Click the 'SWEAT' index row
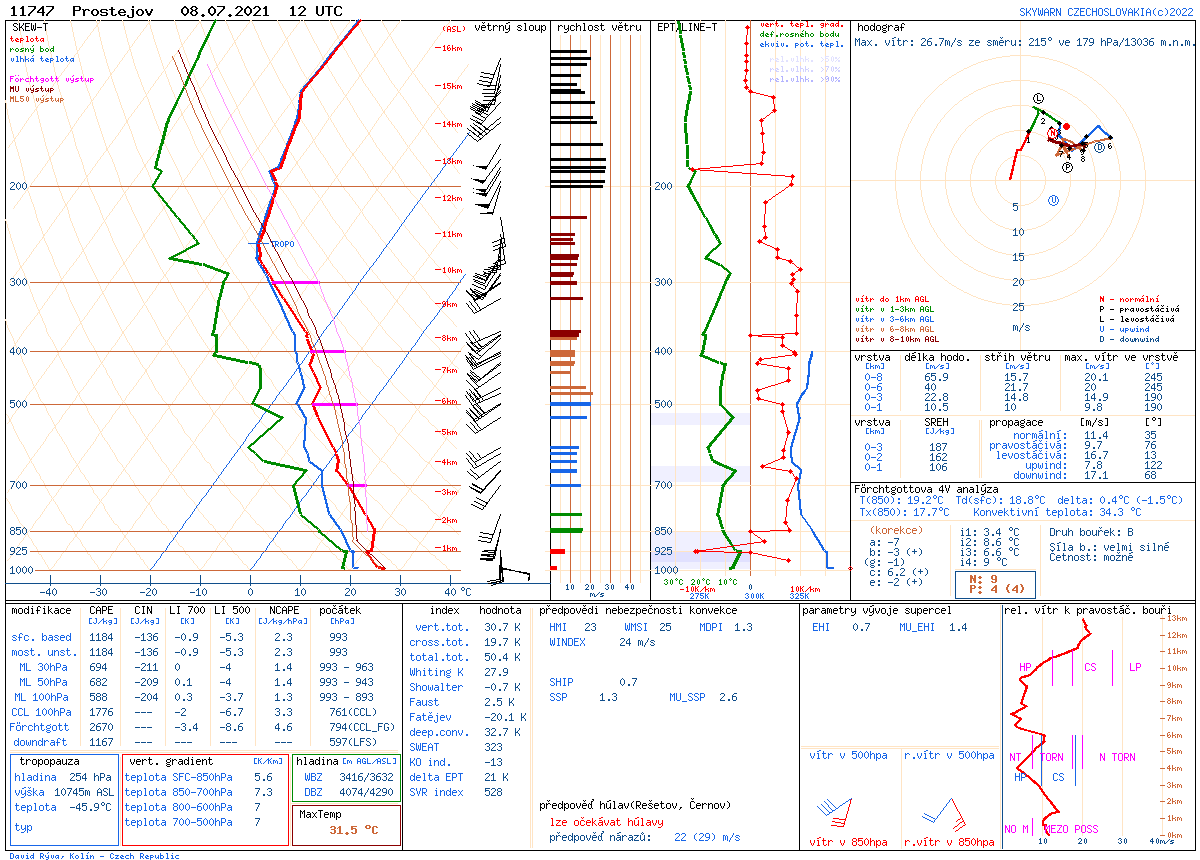Image resolution: width=1200 pixels, height=860 pixels. pos(456,747)
